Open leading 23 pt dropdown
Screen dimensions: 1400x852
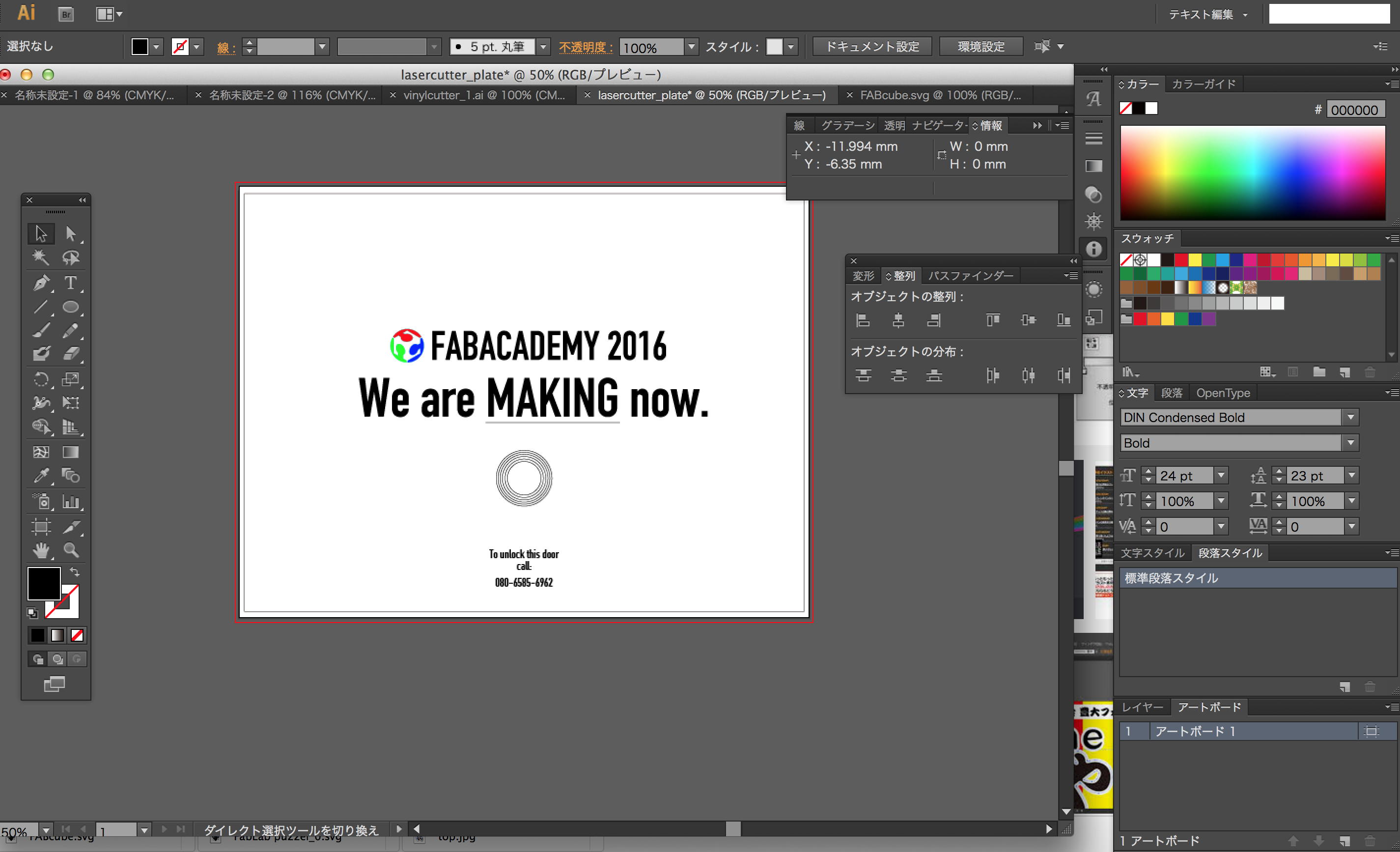tap(1352, 475)
